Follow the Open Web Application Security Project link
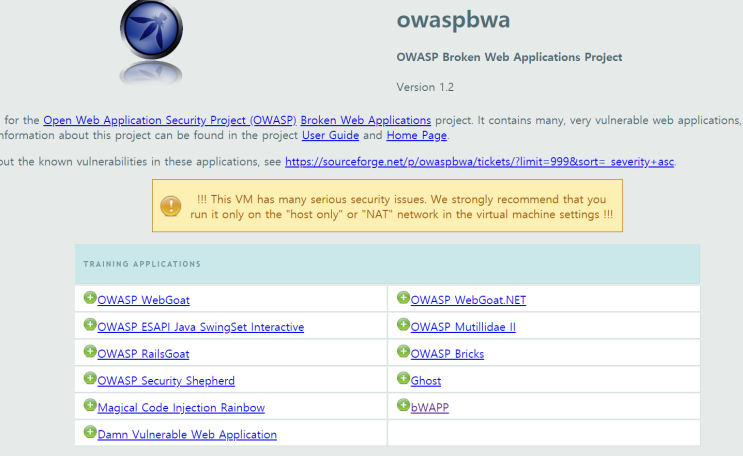The image size is (743, 456). coord(170,120)
